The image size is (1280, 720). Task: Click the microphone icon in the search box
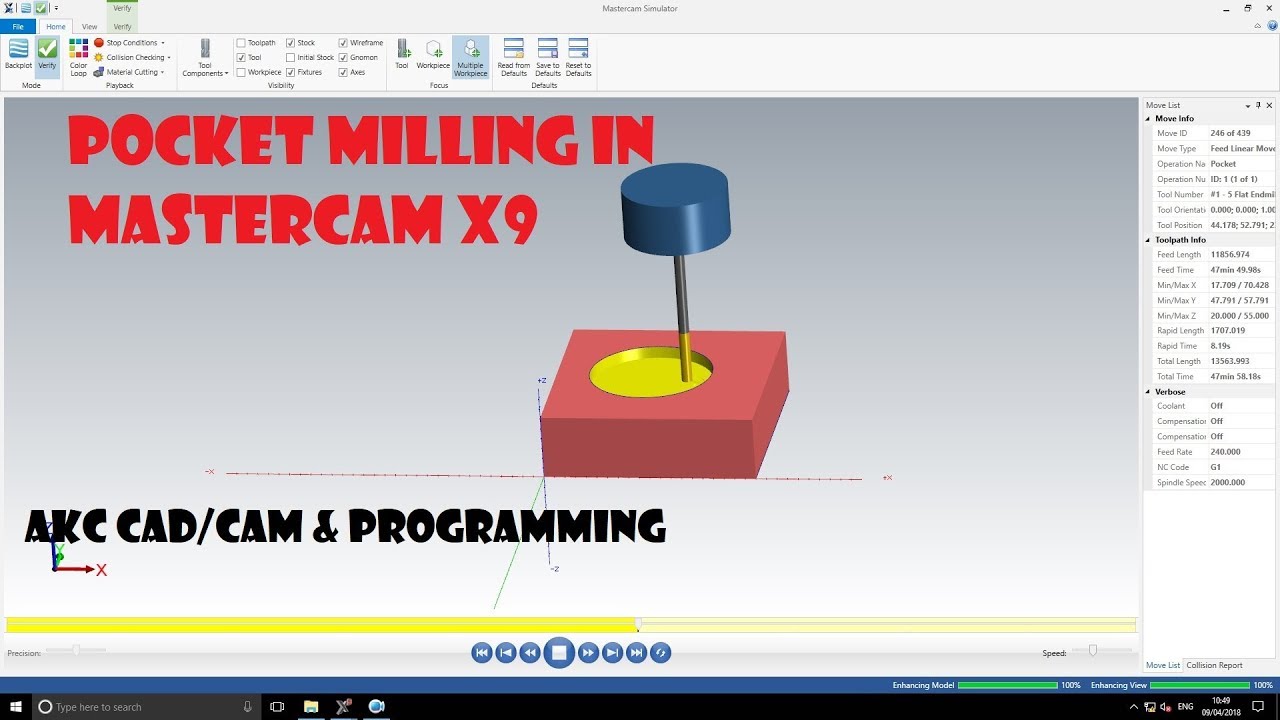point(247,707)
